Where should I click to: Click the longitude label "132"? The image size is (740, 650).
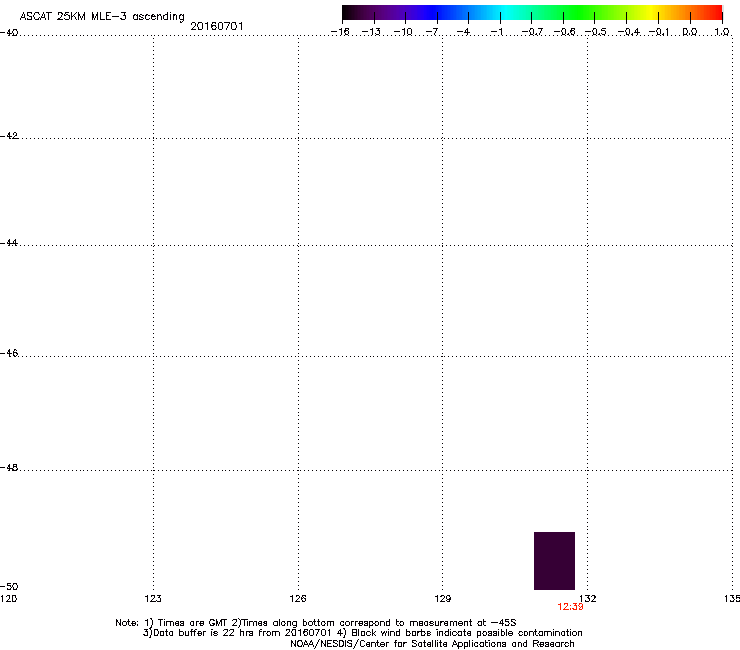[x=588, y=599]
